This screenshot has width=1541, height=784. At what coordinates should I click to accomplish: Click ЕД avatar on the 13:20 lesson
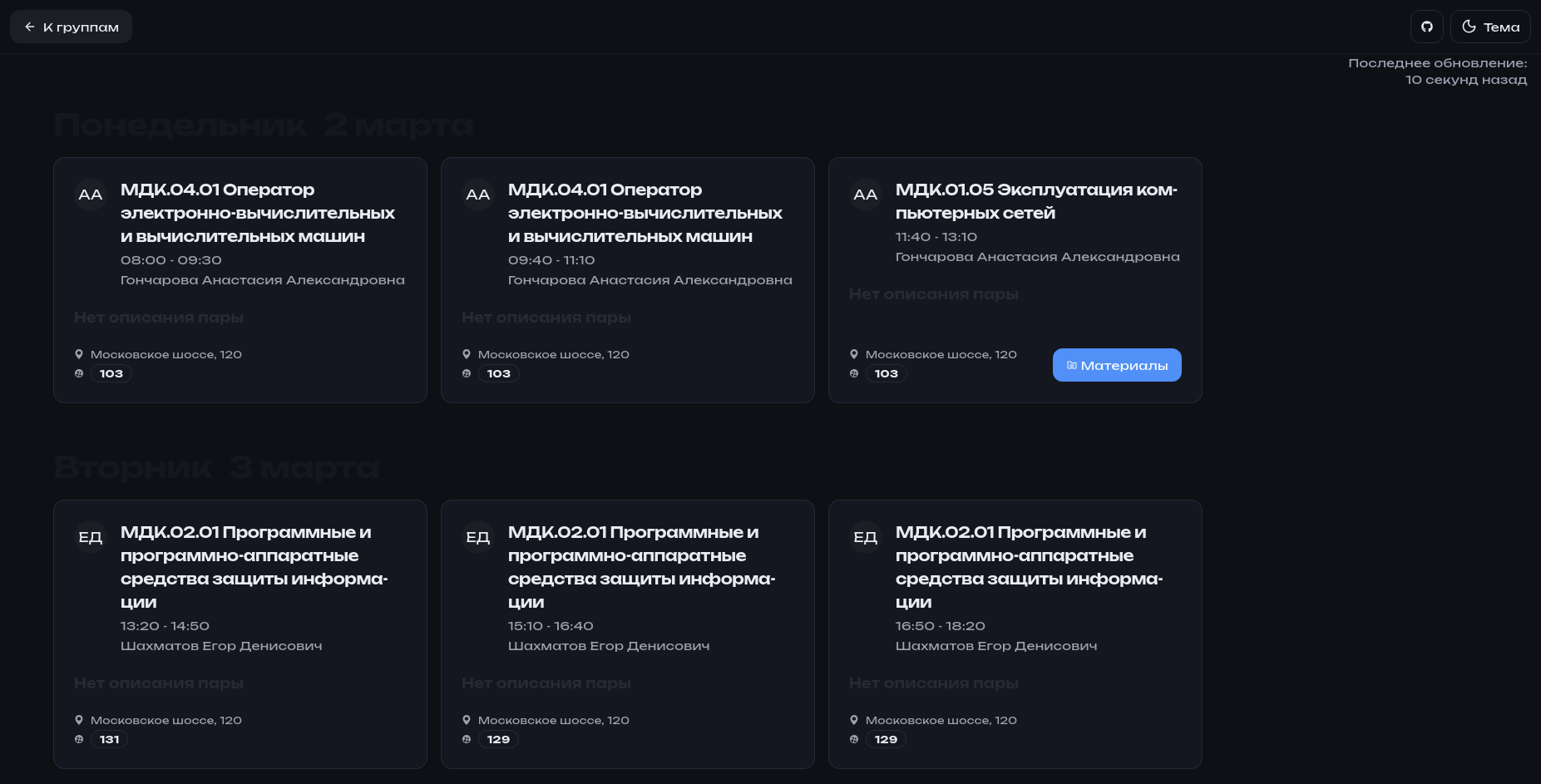click(90, 537)
